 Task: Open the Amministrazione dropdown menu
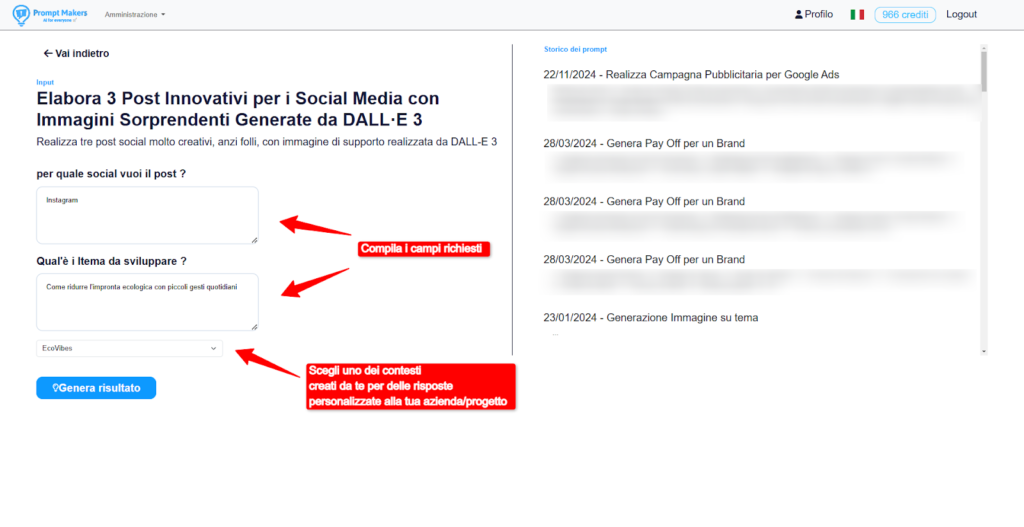point(135,14)
